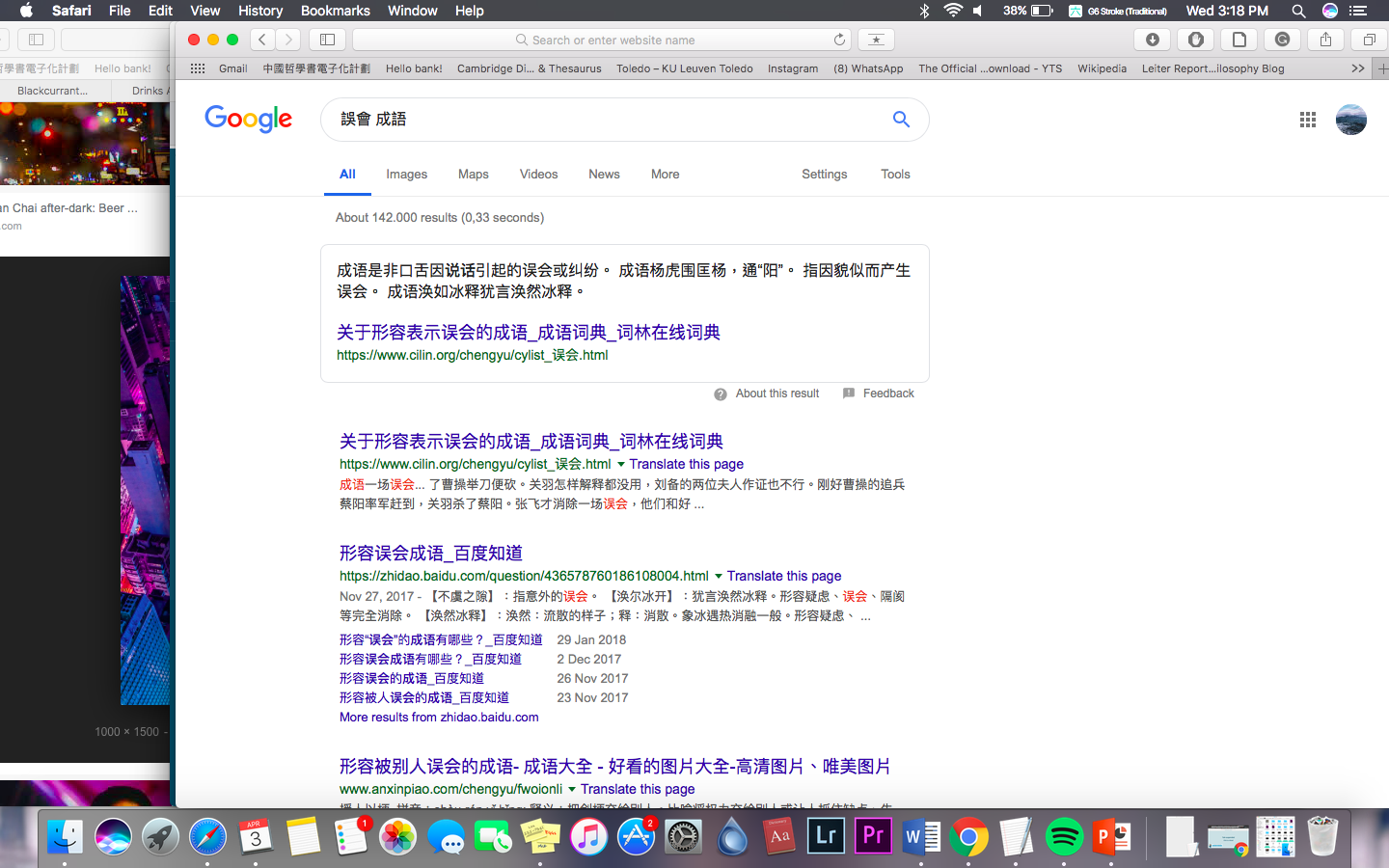The image size is (1389, 868).
Task: Click Translate this page for cilin.org result
Action: (x=686, y=464)
